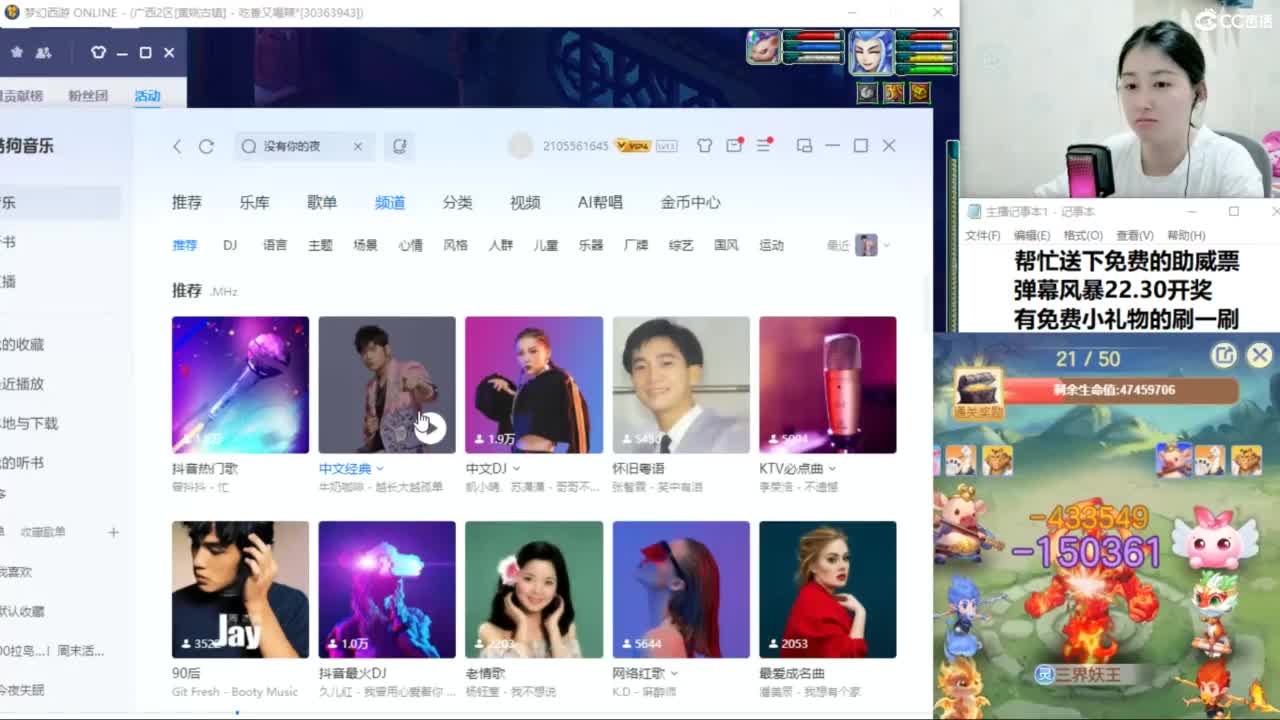Expand the 中文经典 playlist dropdown

pyautogui.click(x=378, y=468)
